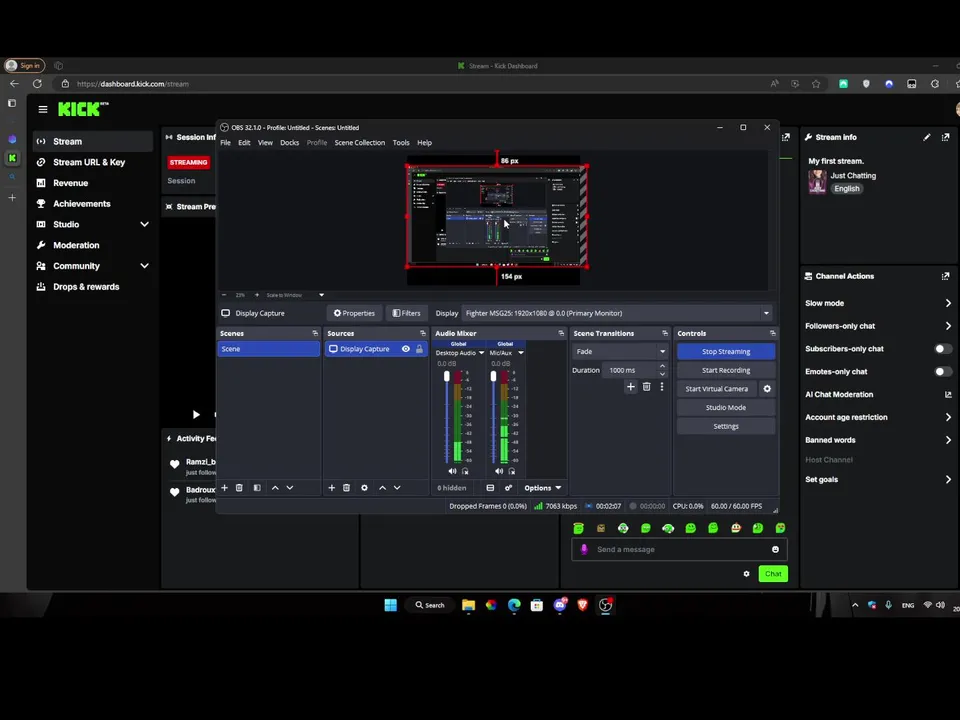Mute Mic/Aux speaker icon

[499, 471]
